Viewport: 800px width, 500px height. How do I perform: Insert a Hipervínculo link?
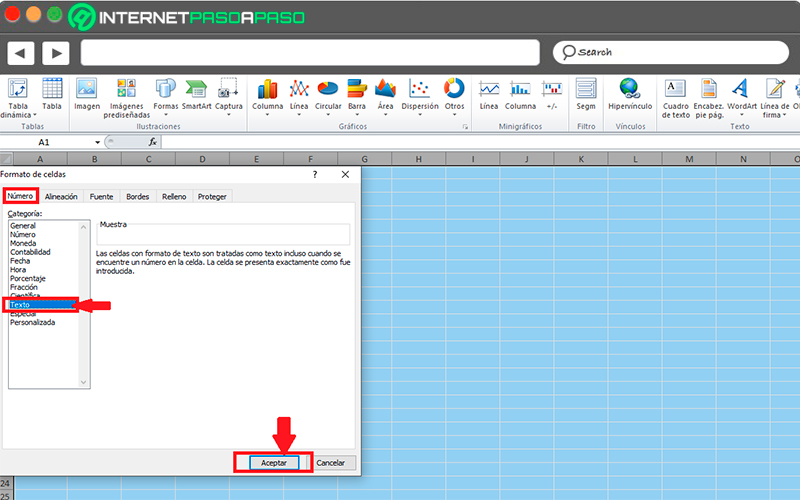pos(630,94)
